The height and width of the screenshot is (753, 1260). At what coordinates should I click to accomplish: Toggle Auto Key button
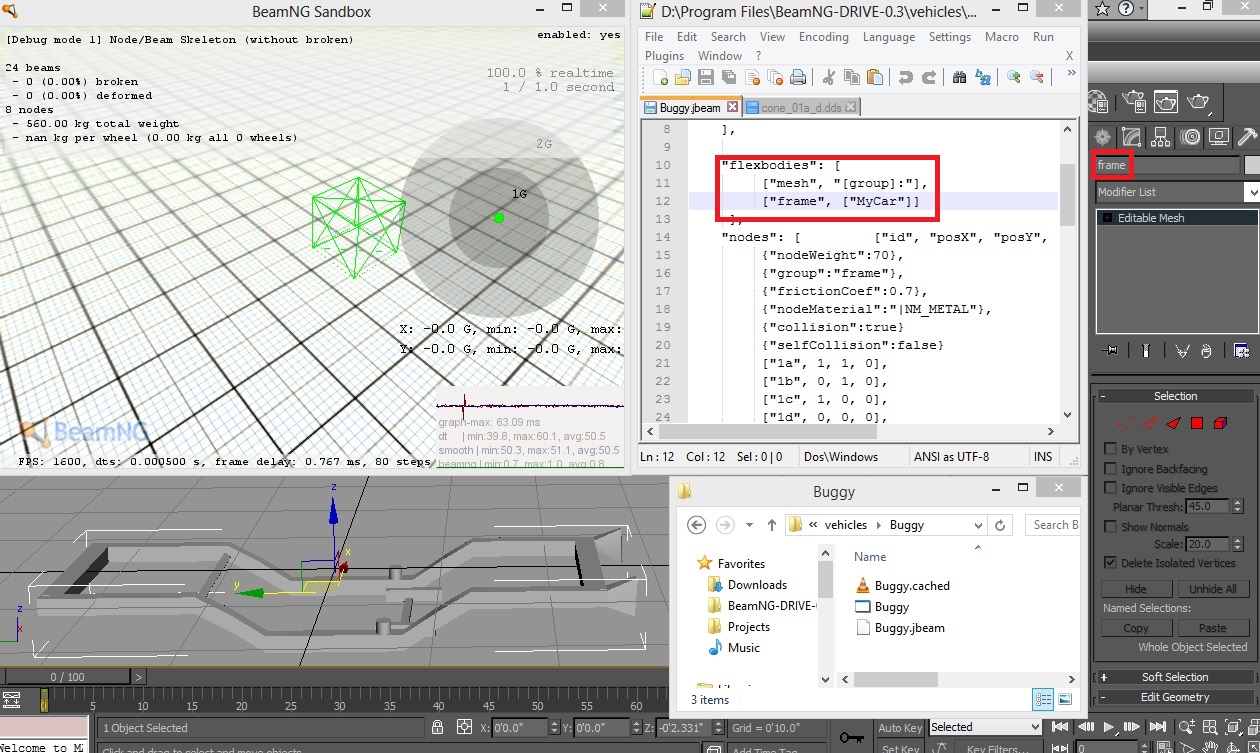coord(900,728)
